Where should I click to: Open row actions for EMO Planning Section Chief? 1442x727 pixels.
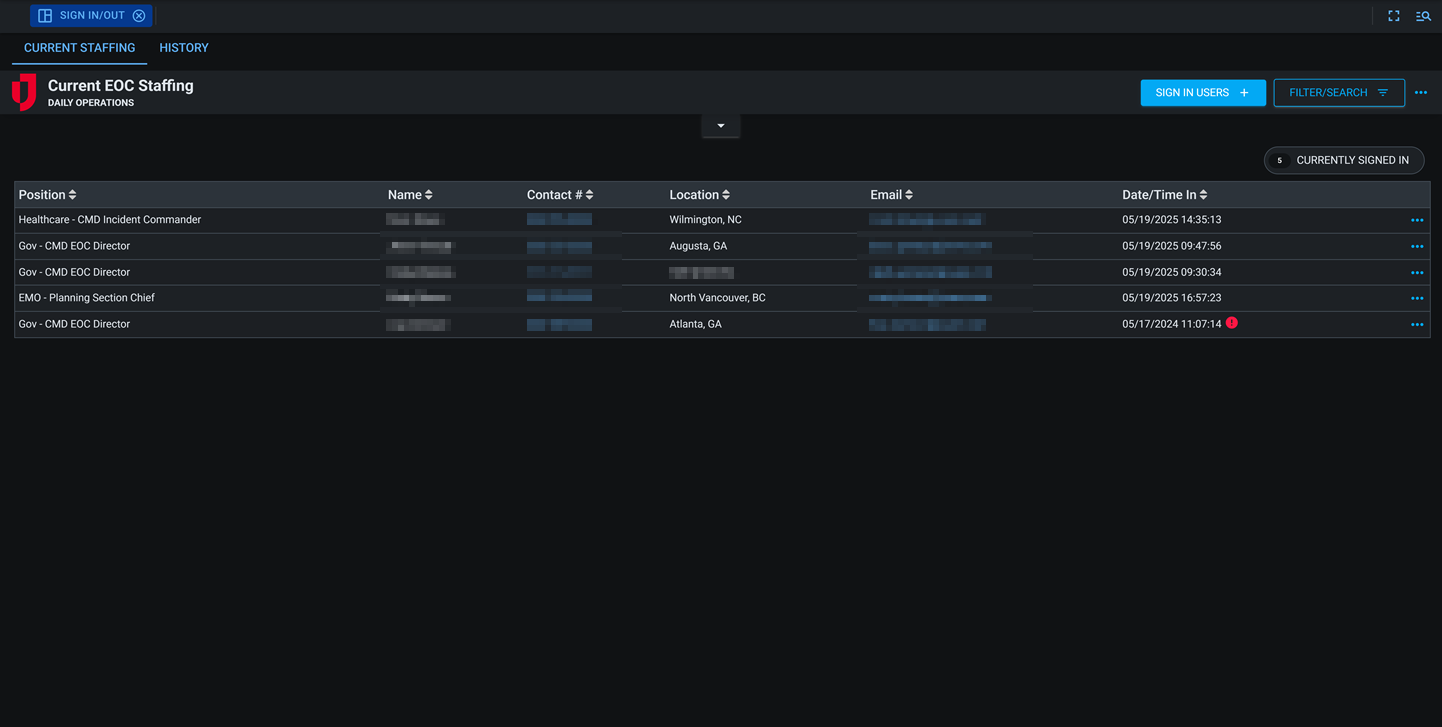[1417, 297]
